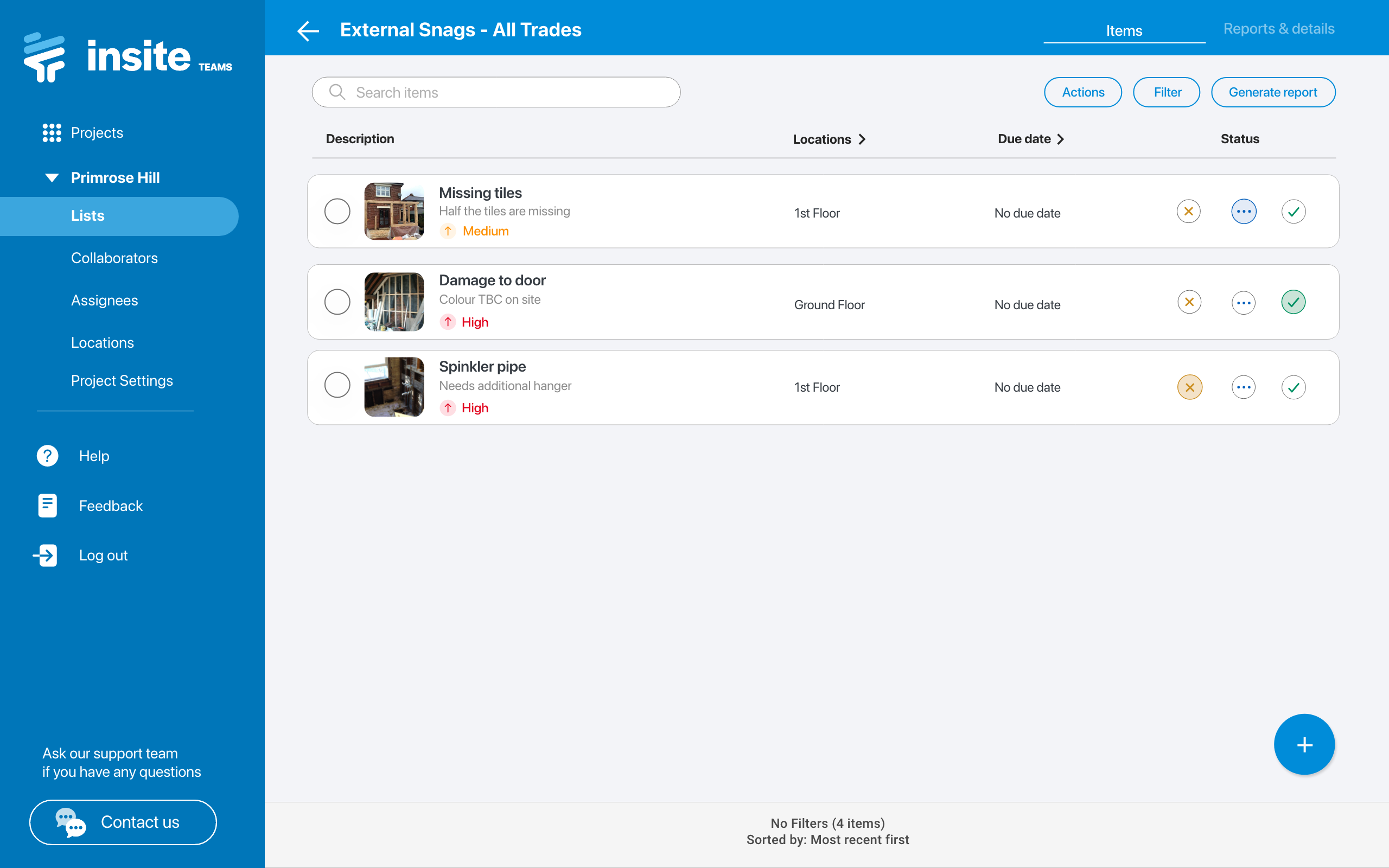The height and width of the screenshot is (868, 1389).
Task: Click the Generate report button
Action: click(x=1272, y=92)
